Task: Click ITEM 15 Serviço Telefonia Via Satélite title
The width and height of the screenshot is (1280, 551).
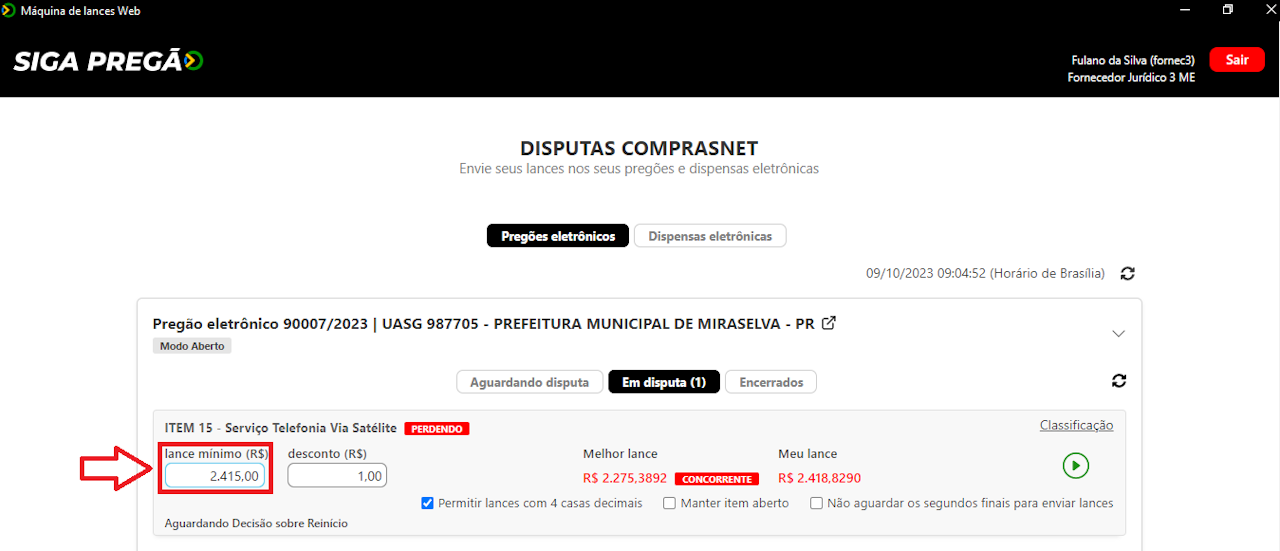Action: pyautogui.click(x=281, y=428)
